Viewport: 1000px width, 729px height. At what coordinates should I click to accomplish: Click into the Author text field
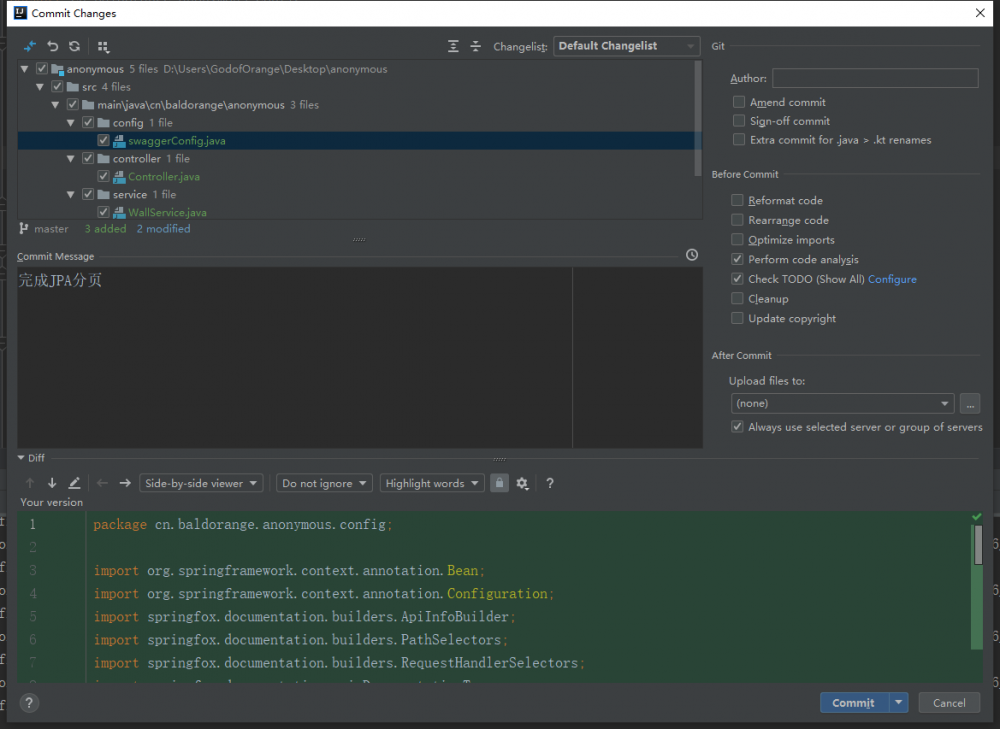[x=875, y=78]
